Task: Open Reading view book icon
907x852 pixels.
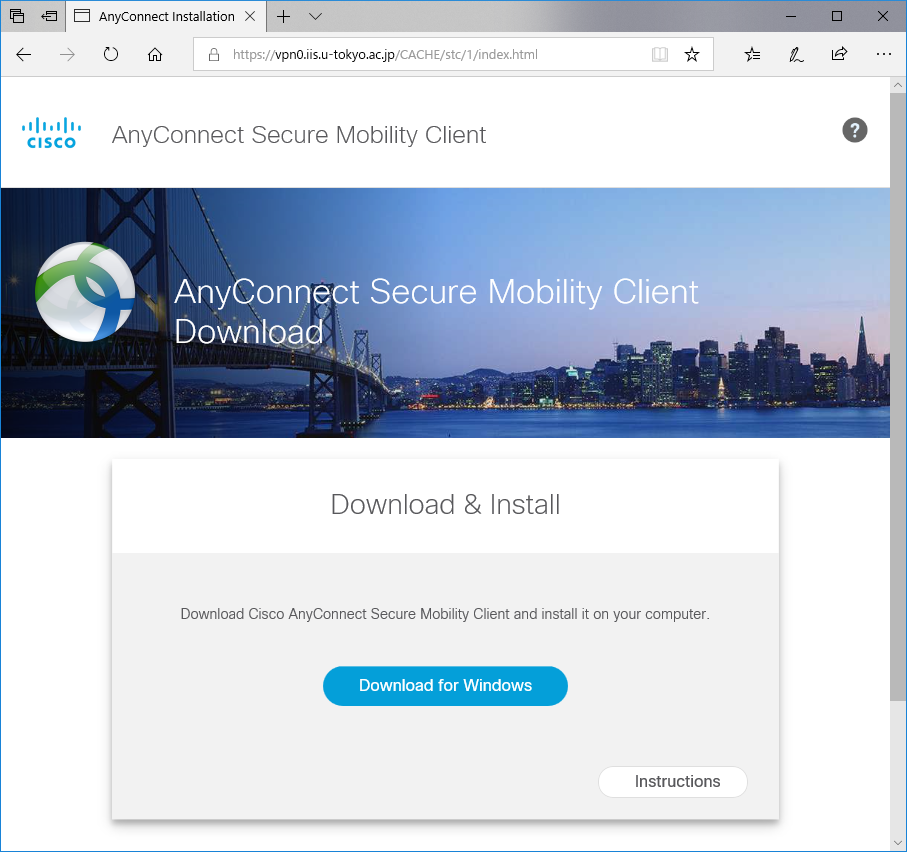Action: pos(659,54)
